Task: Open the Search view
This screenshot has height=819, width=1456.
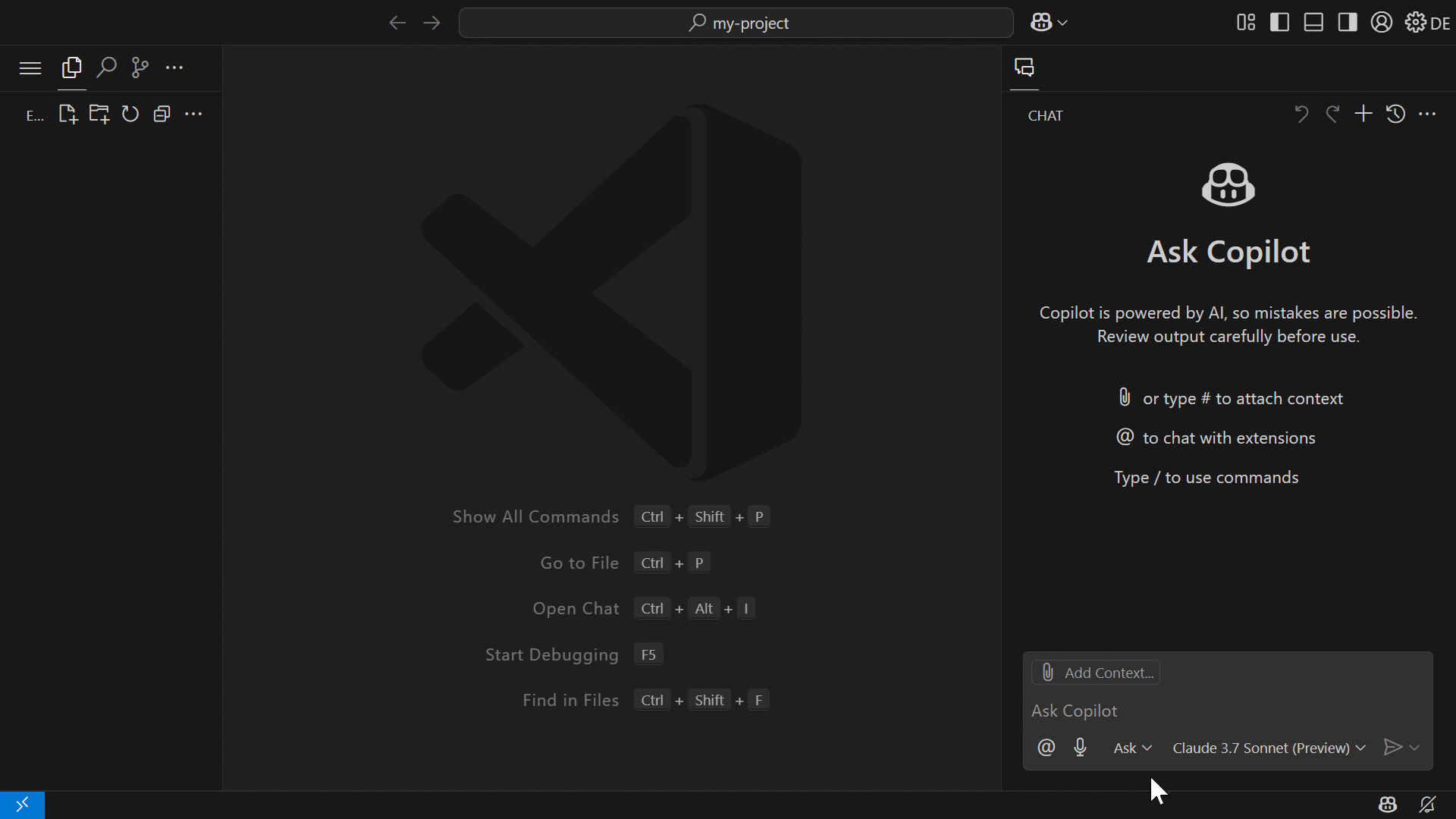Action: coord(106,67)
